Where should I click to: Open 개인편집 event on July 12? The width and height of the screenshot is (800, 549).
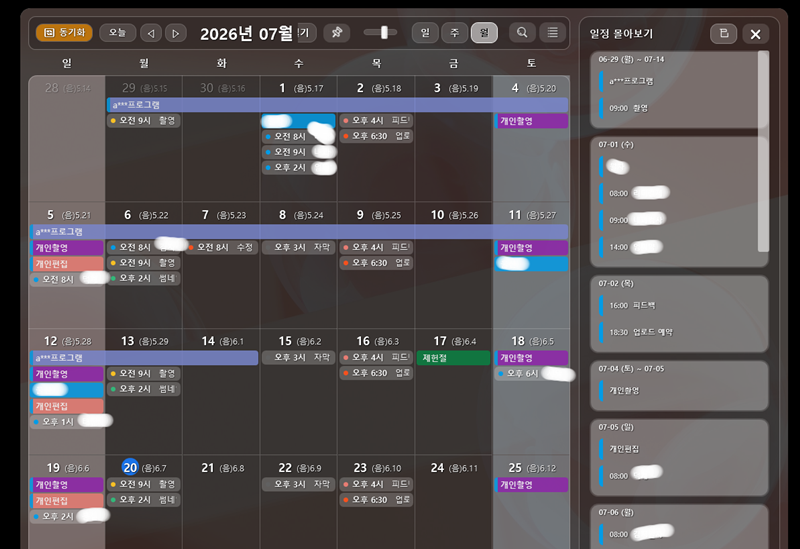click(67, 406)
